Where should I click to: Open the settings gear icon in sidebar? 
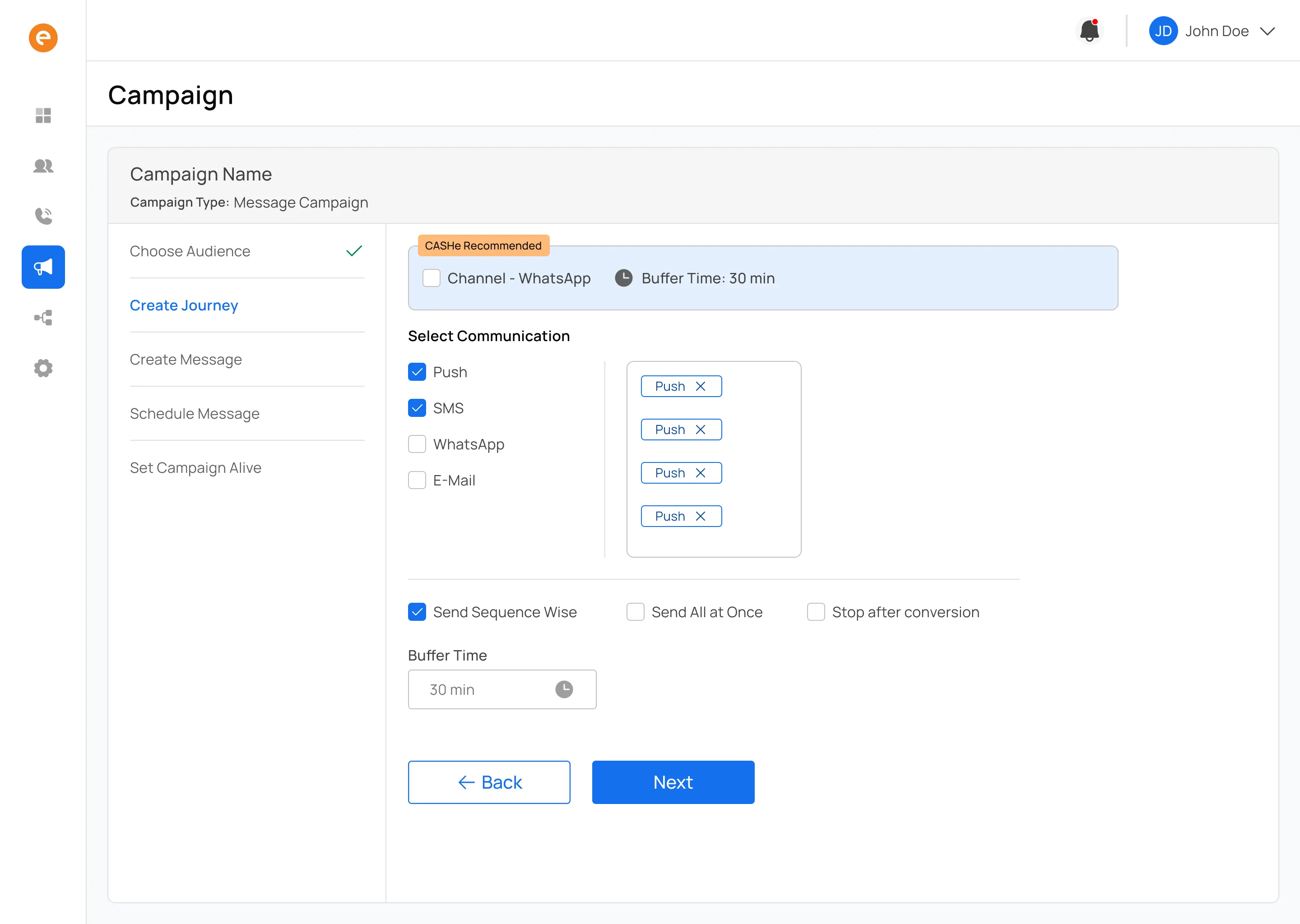(43, 368)
